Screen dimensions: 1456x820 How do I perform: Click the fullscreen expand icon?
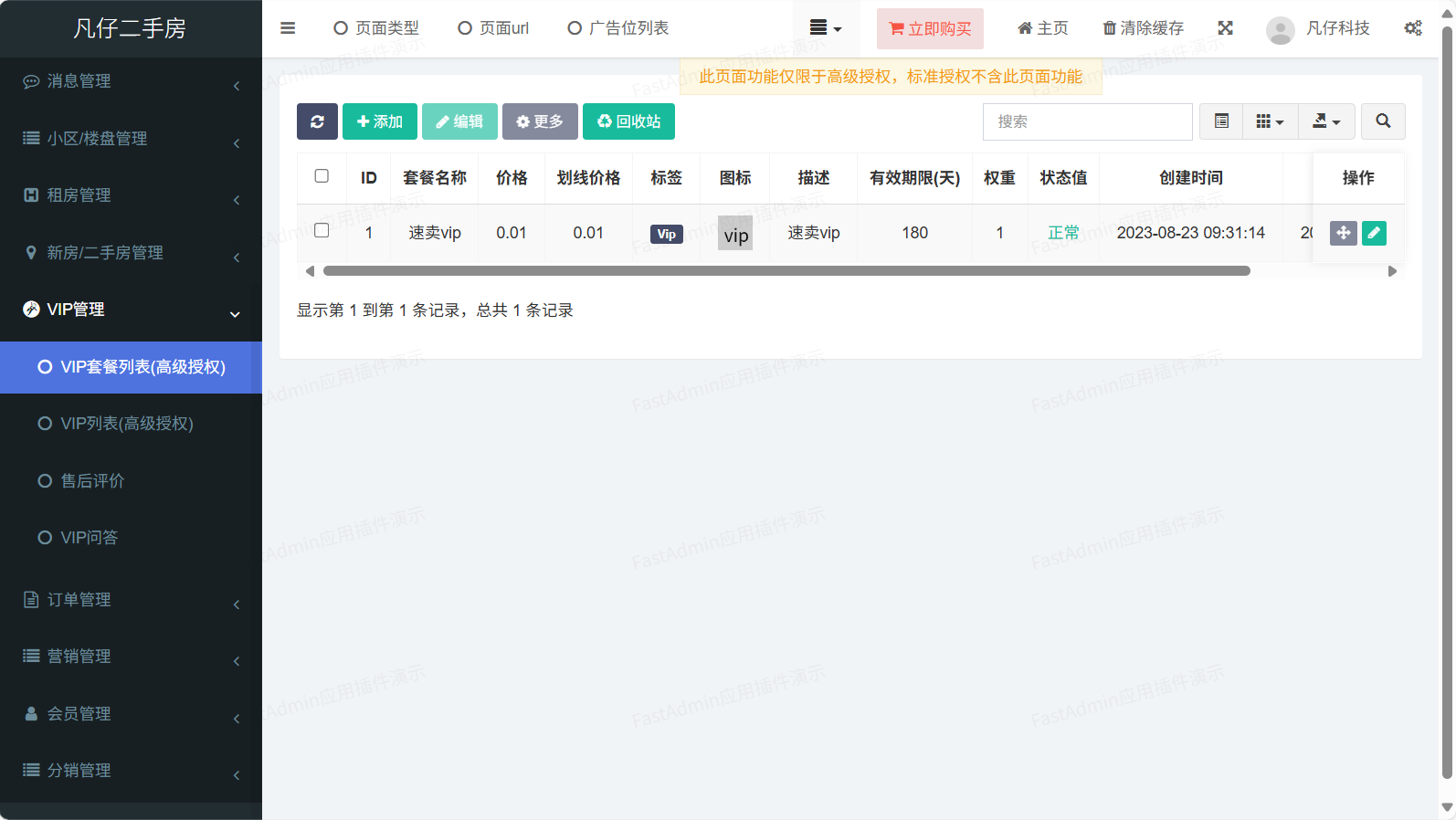pyautogui.click(x=1225, y=28)
